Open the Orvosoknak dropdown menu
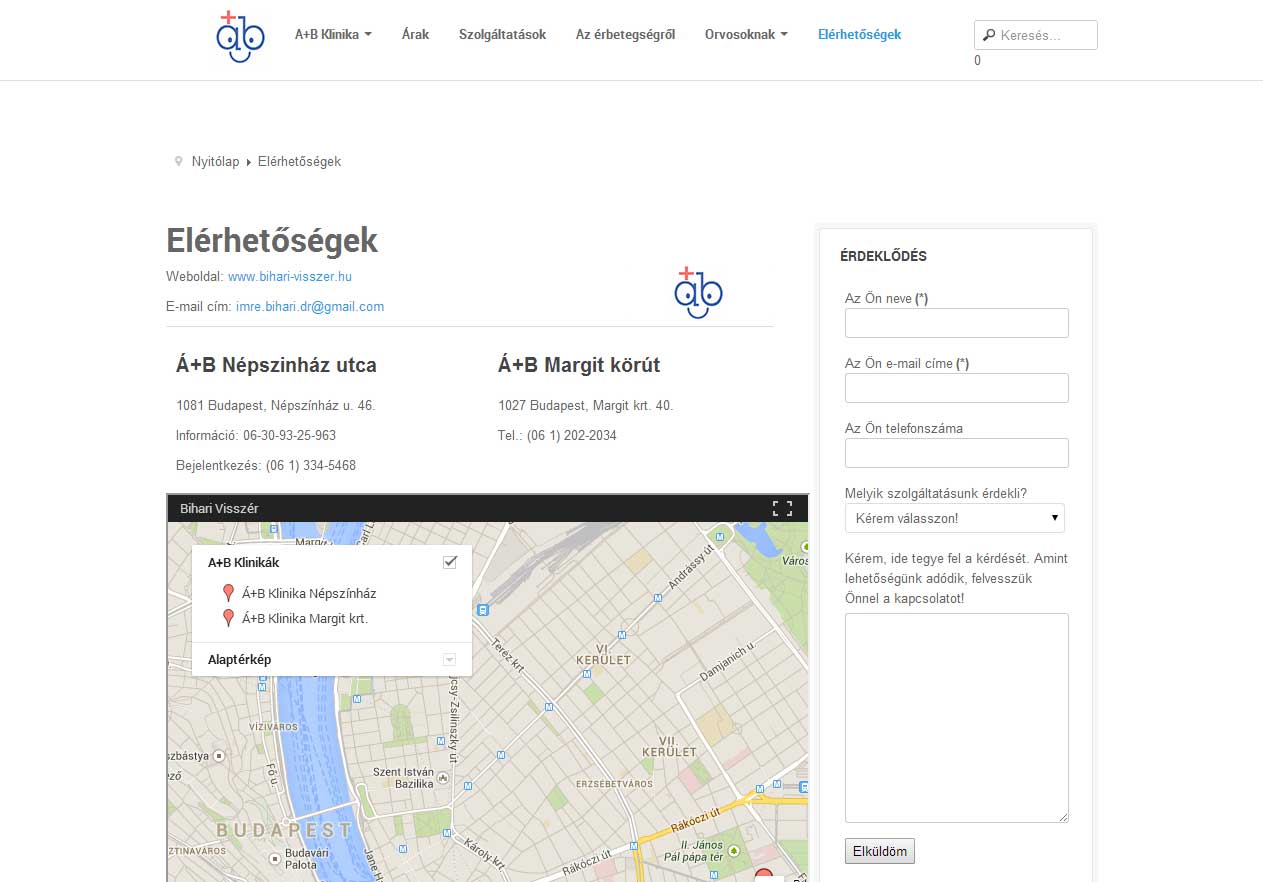The width and height of the screenshot is (1263, 882). coord(746,34)
